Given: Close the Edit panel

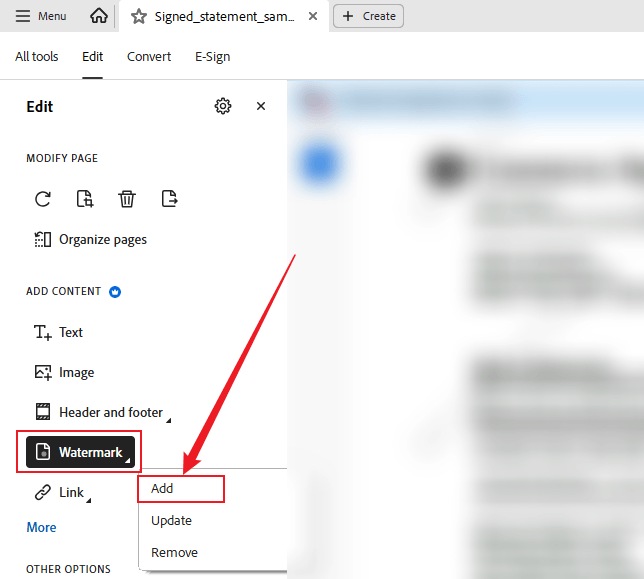Looking at the screenshot, I should (261, 106).
